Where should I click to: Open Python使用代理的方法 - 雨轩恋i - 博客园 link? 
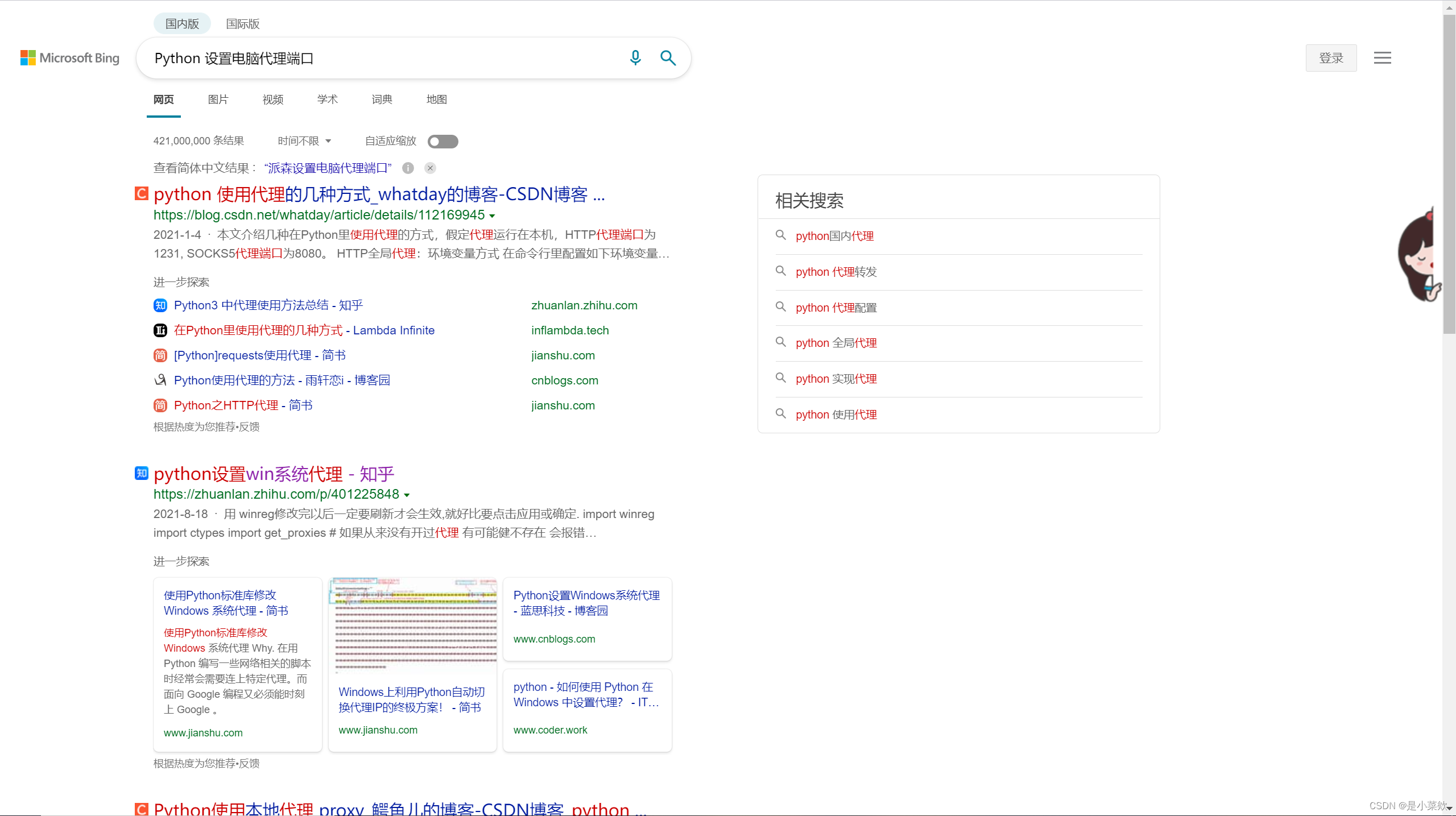coord(282,380)
